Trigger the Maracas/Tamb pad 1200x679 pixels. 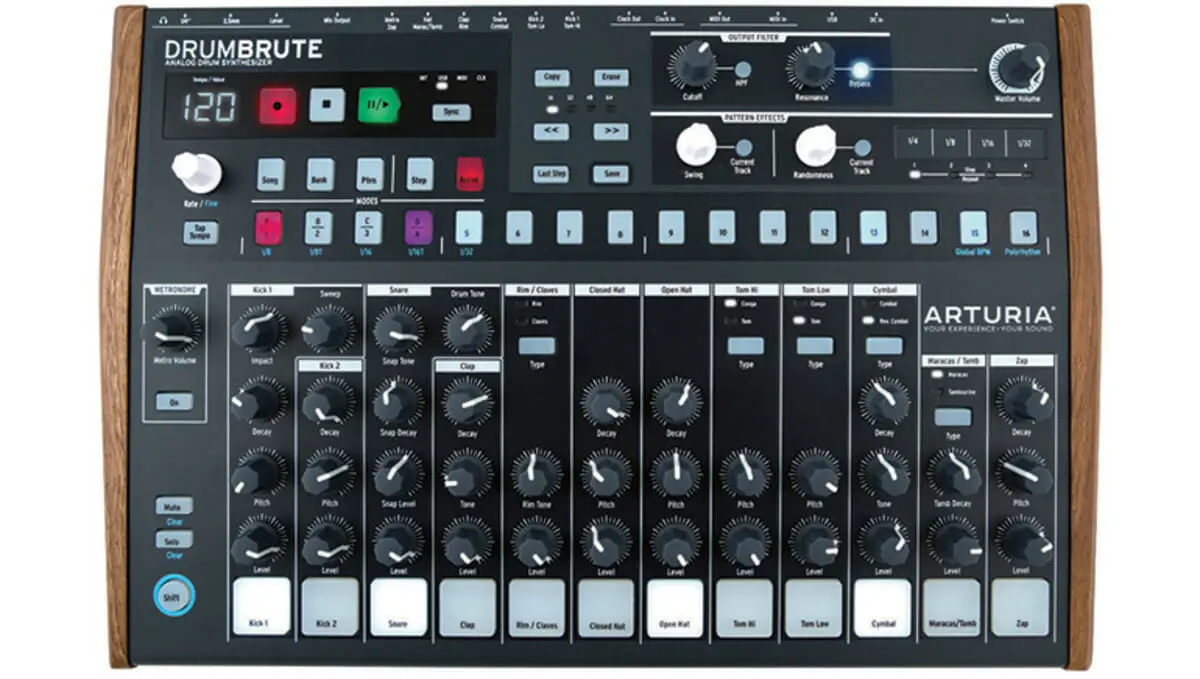point(952,607)
